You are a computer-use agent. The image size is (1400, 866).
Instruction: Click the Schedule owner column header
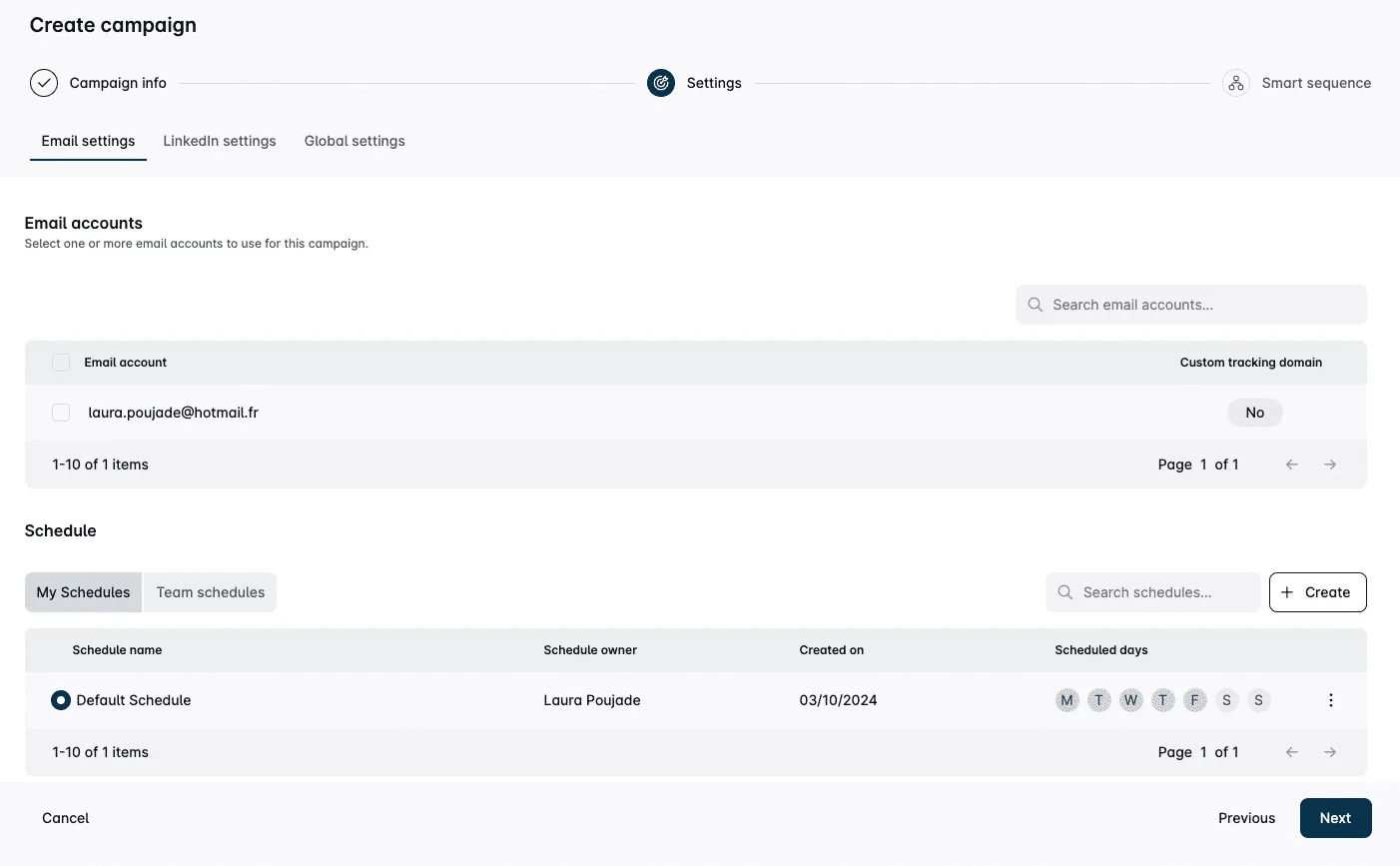tap(590, 650)
